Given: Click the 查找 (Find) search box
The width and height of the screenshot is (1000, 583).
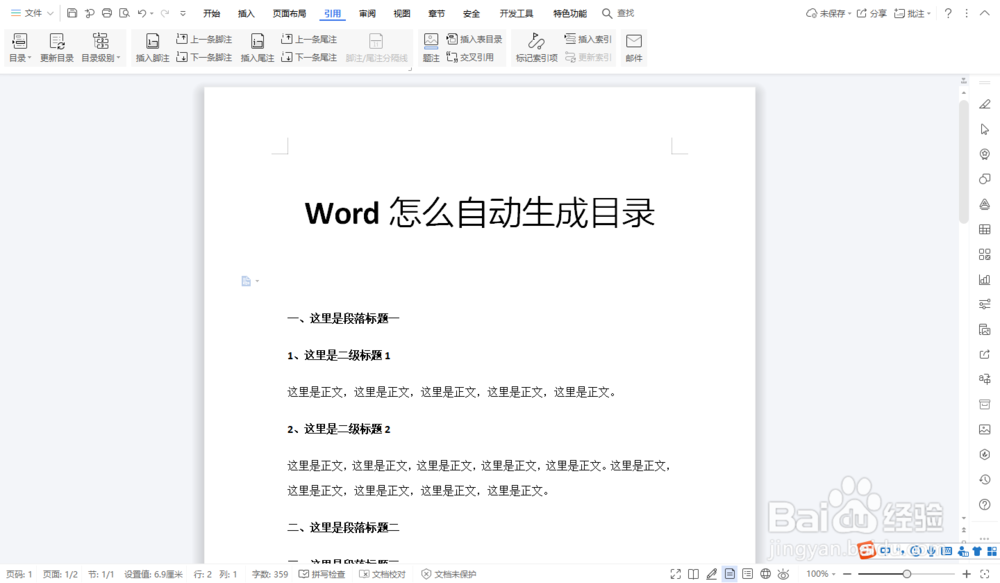Looking at the screenshot, I should click(618, 13).
